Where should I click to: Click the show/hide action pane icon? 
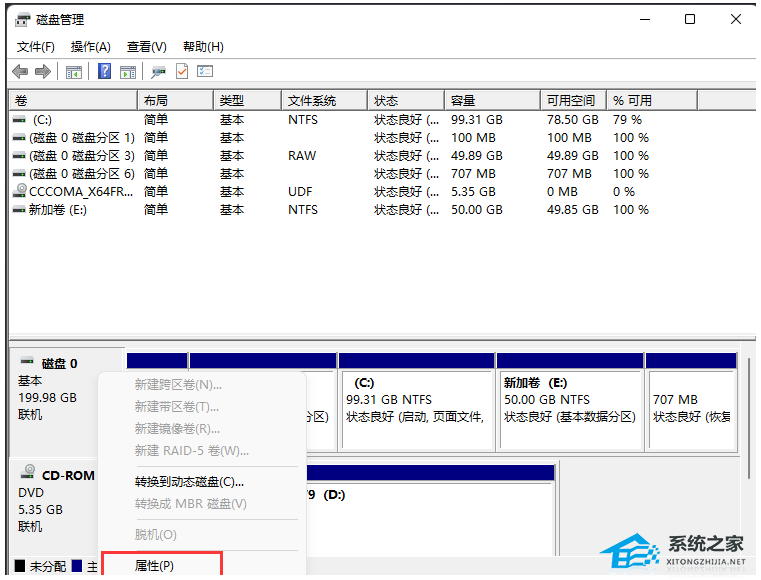tap(128, 72)
